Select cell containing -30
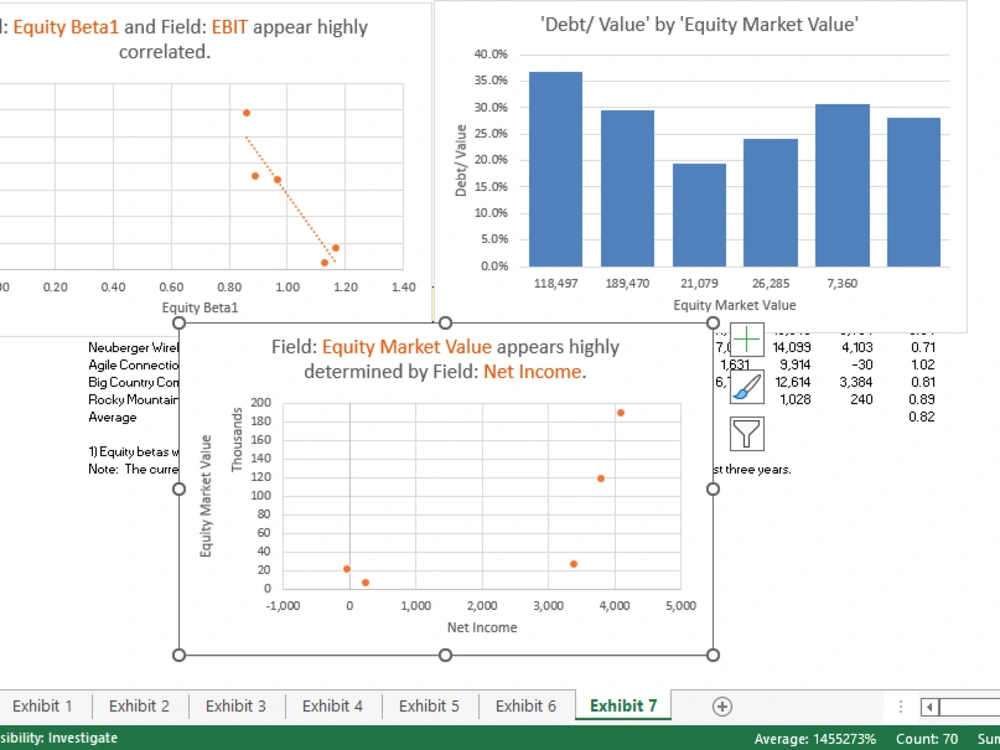 [x=862, y=365]
